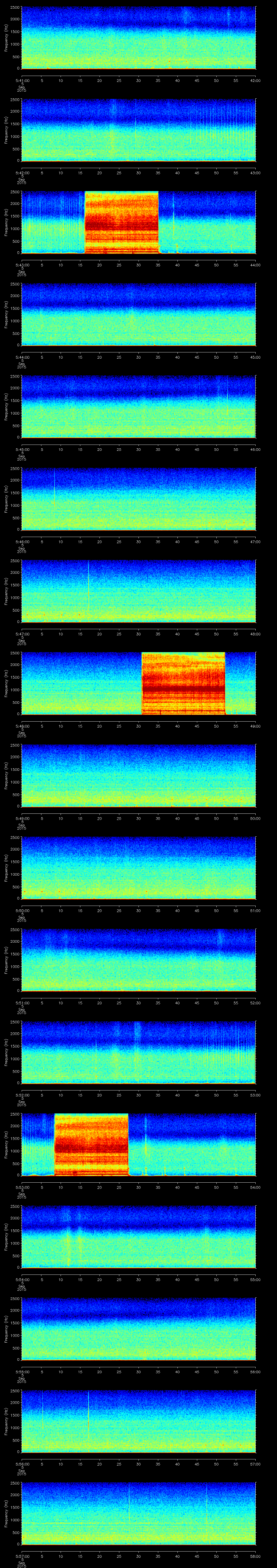The width and height of the screenshot is (277, 1568).
Task: Click the Frequency (Hz) axis title of the first spectrogram
Action: (6, 38)
